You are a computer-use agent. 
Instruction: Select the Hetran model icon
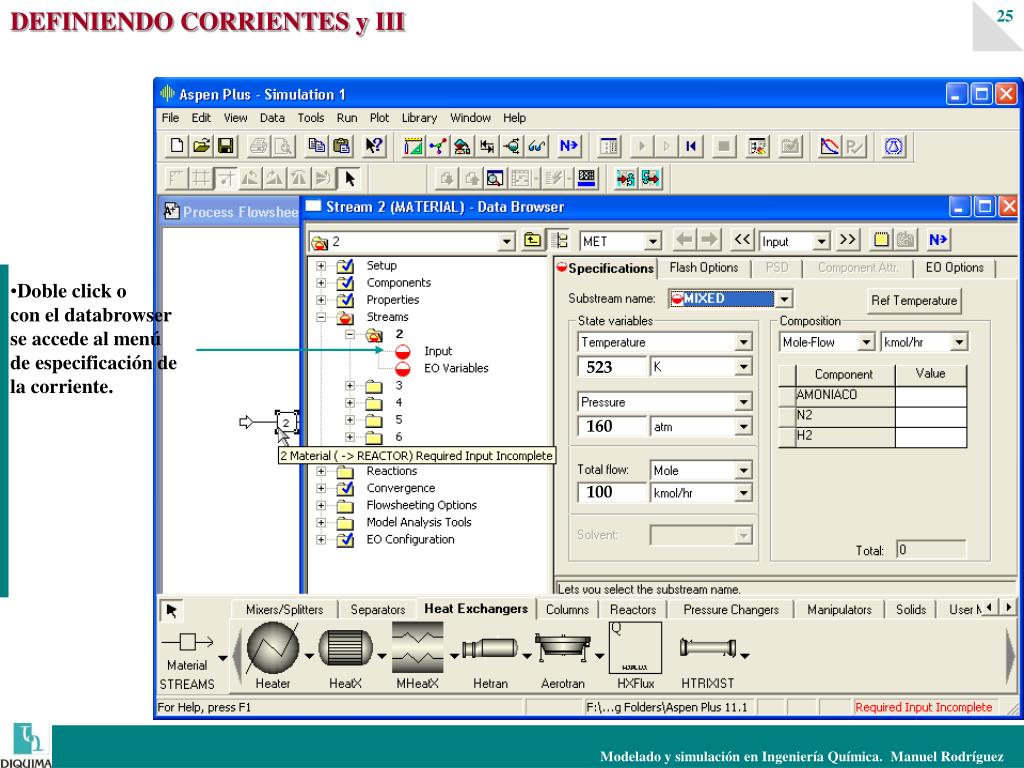(490, 648)
